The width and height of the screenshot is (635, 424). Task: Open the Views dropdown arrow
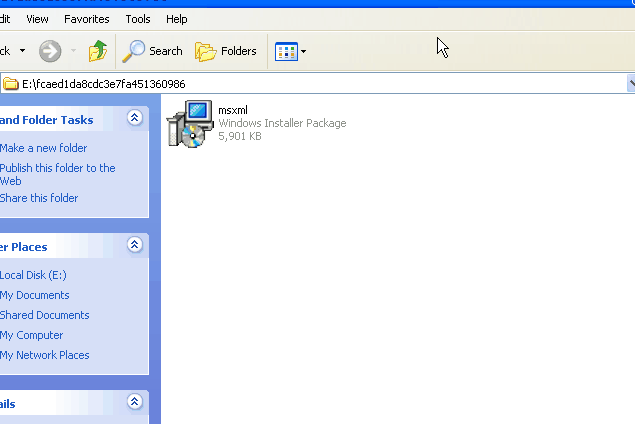point(304,51)
